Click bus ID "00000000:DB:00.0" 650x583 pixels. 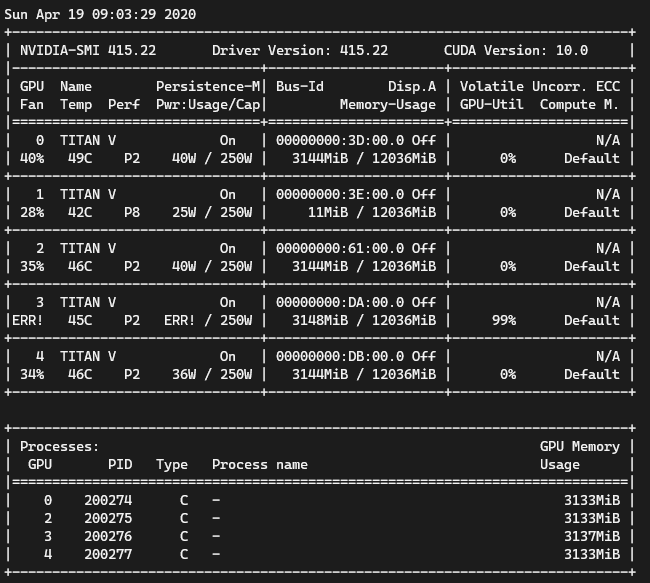click(340, 356)
